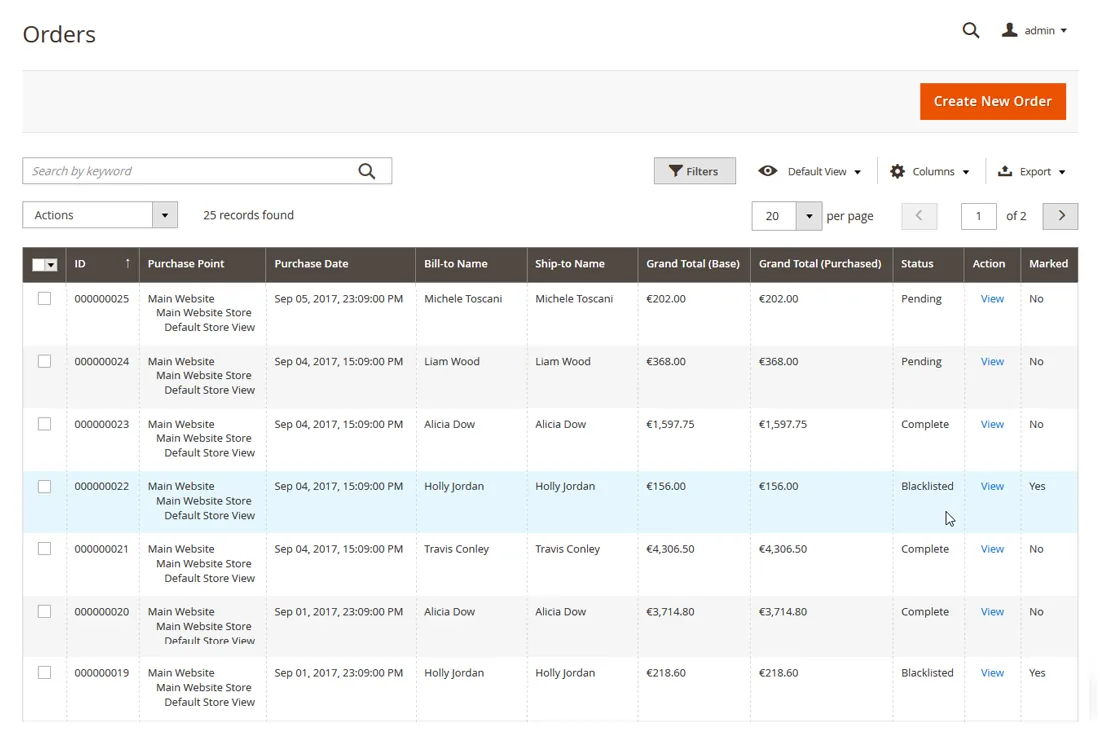This screenshot has width=1100, height=742.
Task: Tick the select-all checkbox in header
Action: click(x=39, y=264)
